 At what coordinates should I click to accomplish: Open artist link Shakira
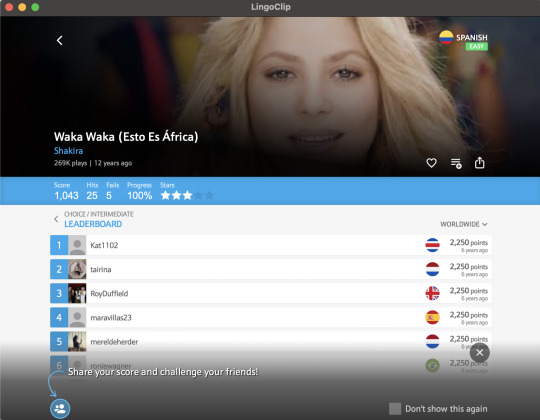(68, 151)
